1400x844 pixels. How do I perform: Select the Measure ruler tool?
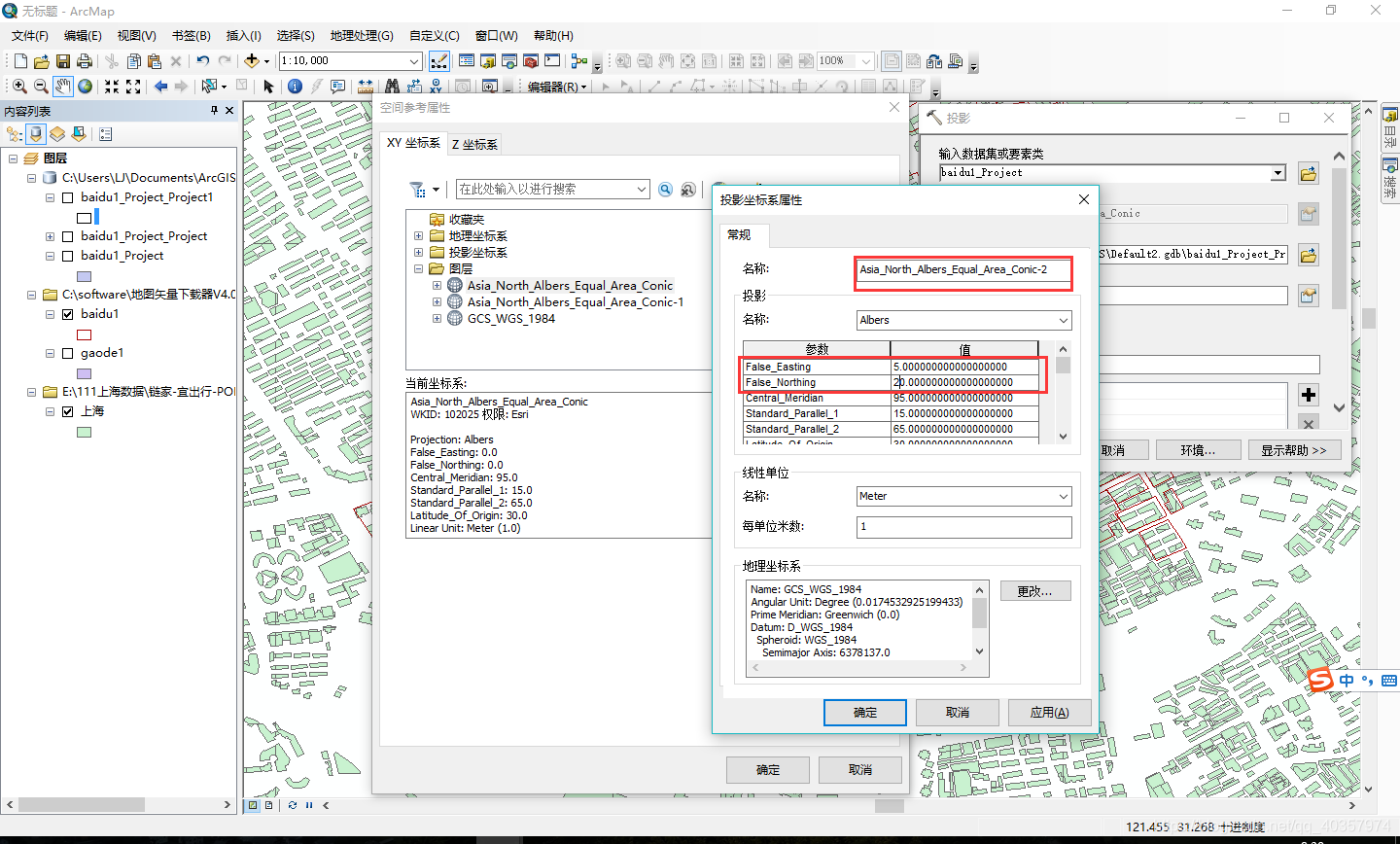tap(366, 87)
